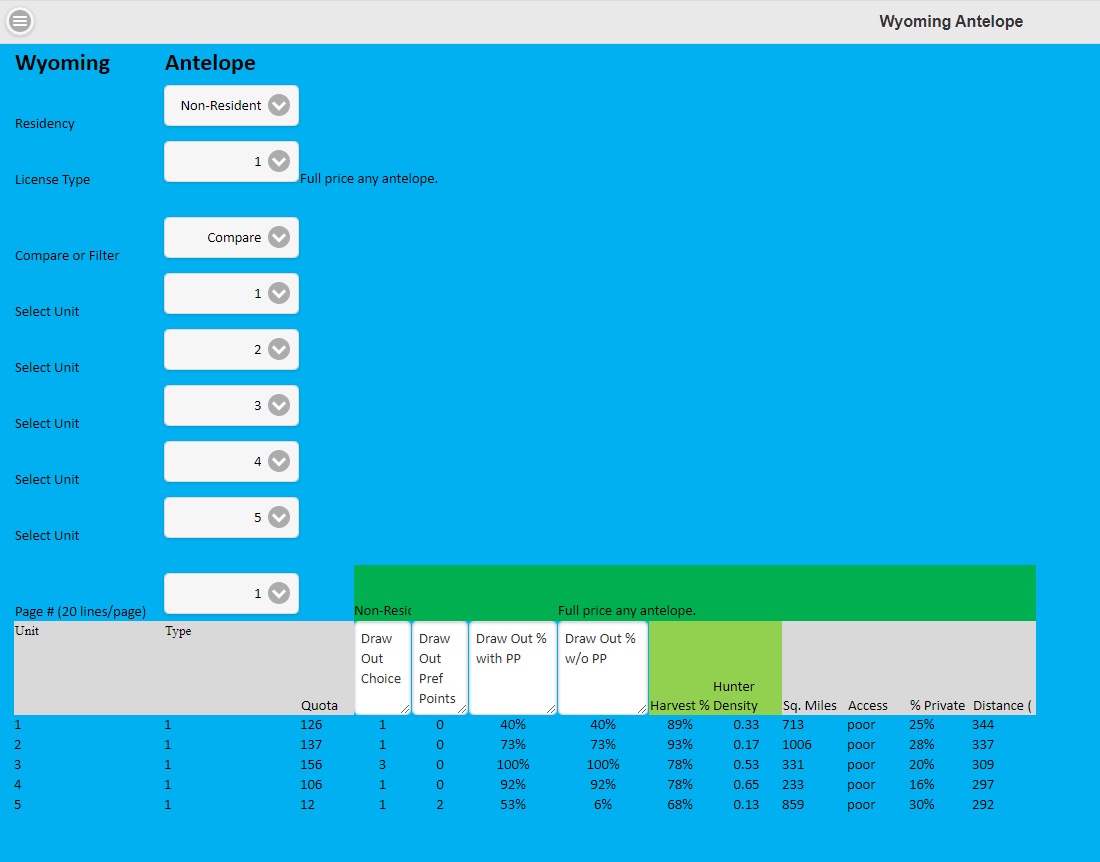1100x862 pixels.
Task: Click the Harvest % column header
Action: 679,706
